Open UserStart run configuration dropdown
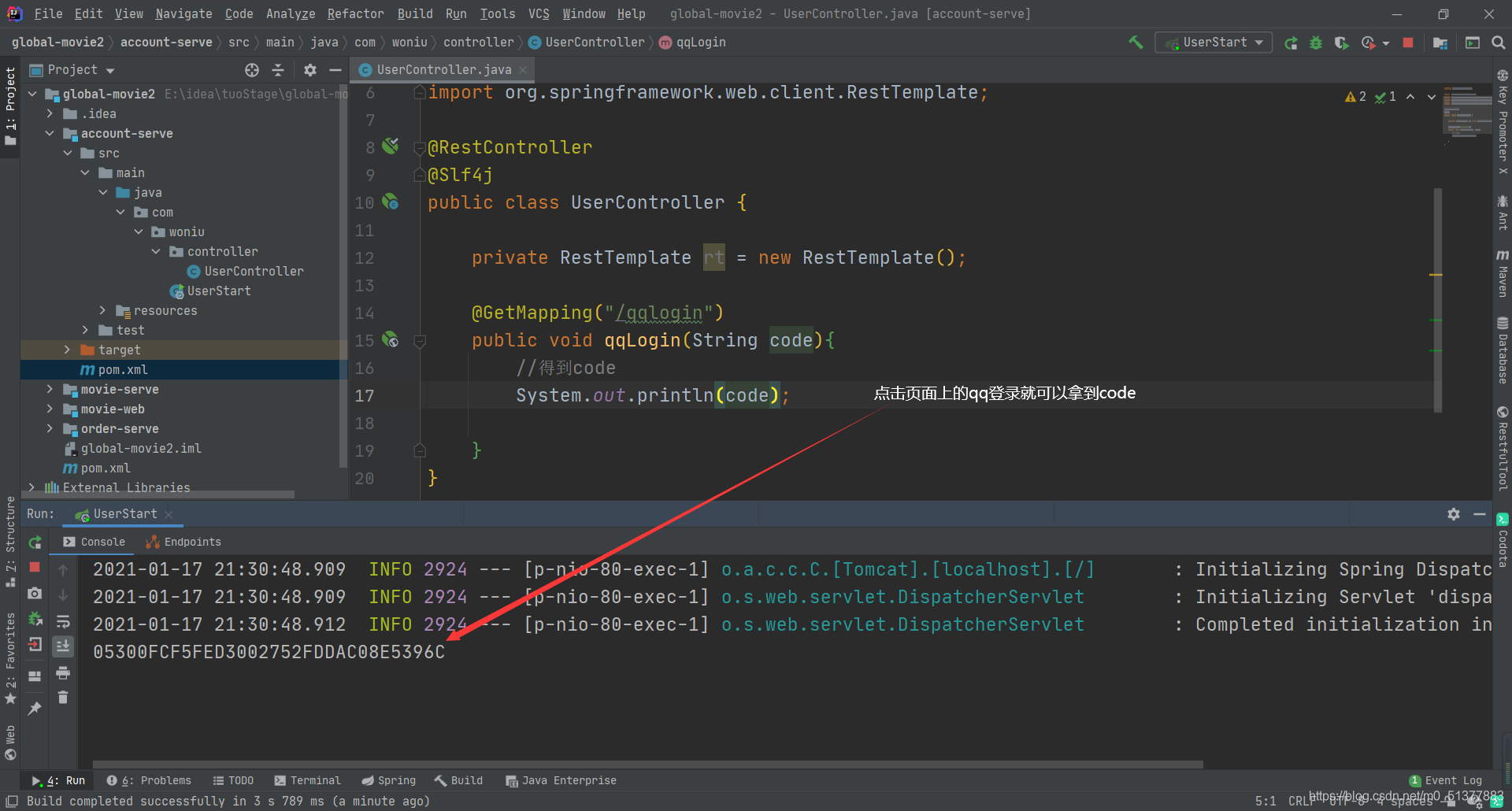Image resolution: width=1512 pixels, height=811 pixels. pos(1214,43)
